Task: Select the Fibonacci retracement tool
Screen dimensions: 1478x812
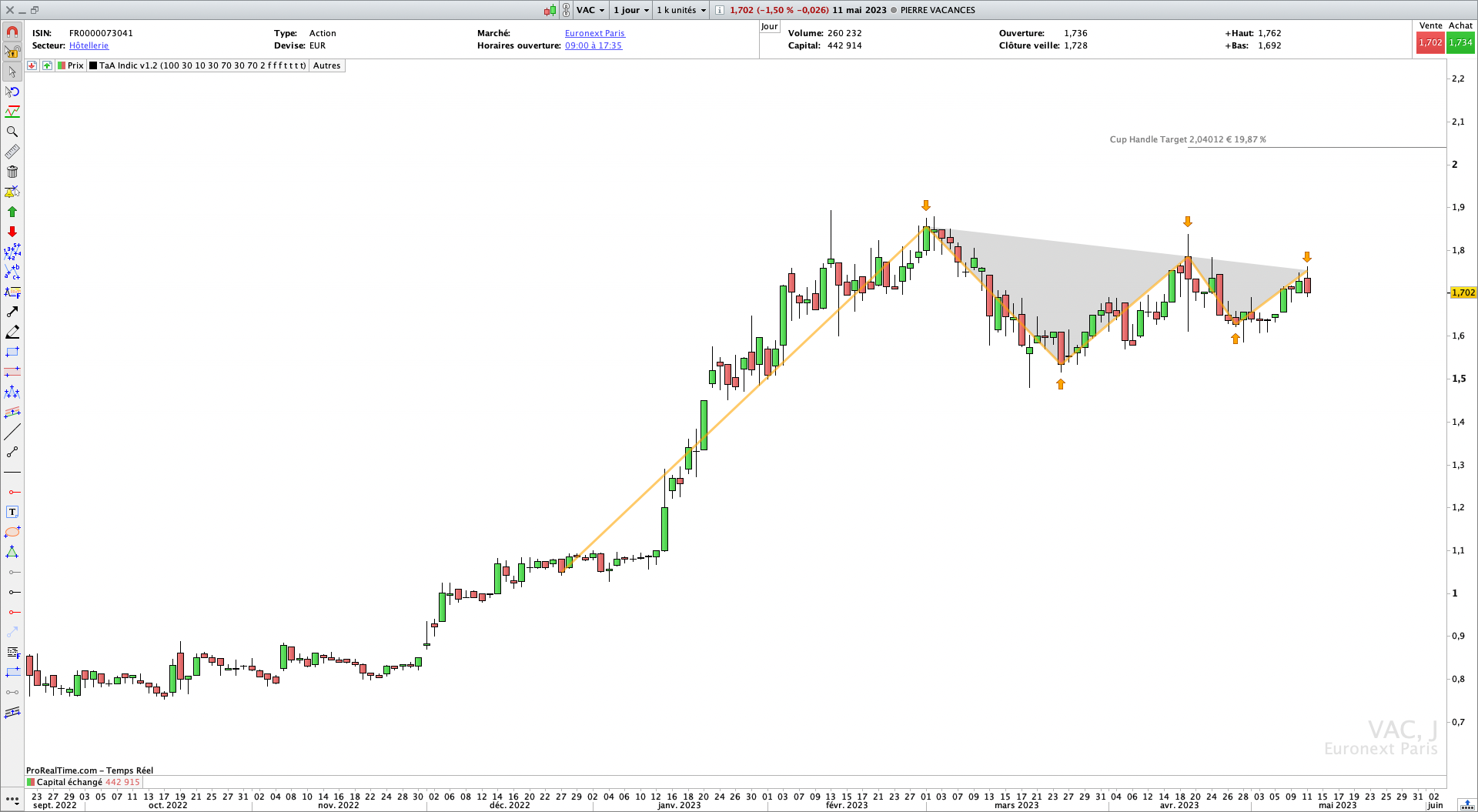Action: click(x=12, y=292)
